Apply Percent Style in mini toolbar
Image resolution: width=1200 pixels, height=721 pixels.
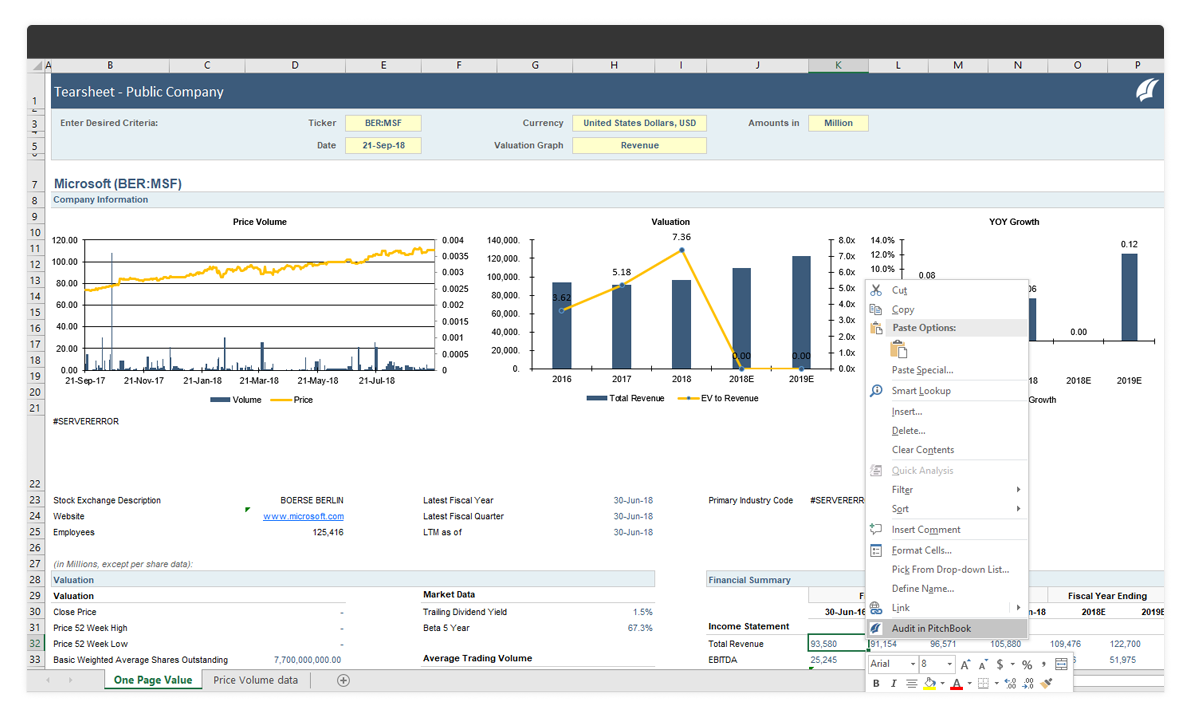[x=1027, y=664]
